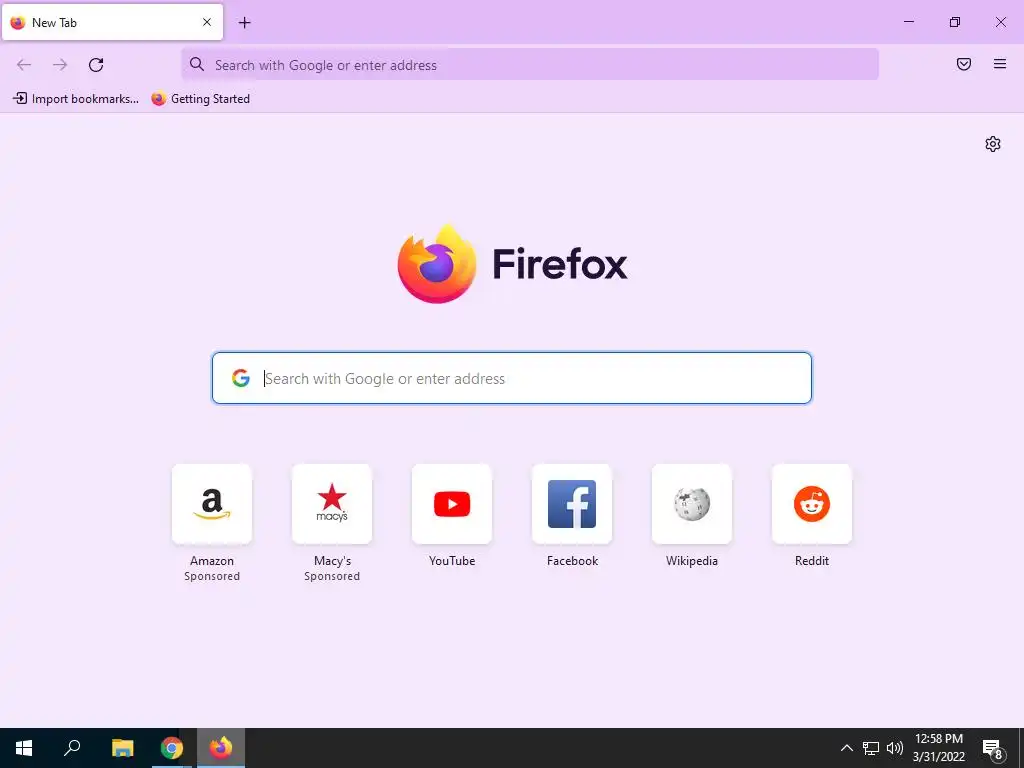Open the Firefox hamburger application menu
The width and height of the screenshot is (1024, 768).
[1000, 64]
